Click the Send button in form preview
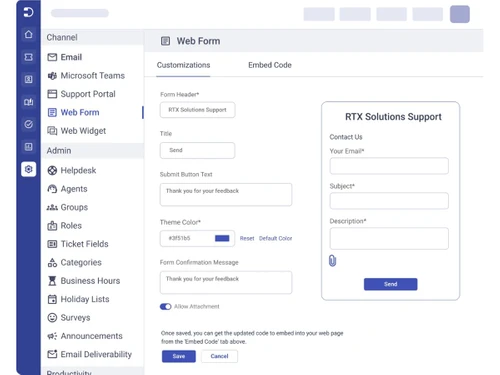 [x=390, y=284]
